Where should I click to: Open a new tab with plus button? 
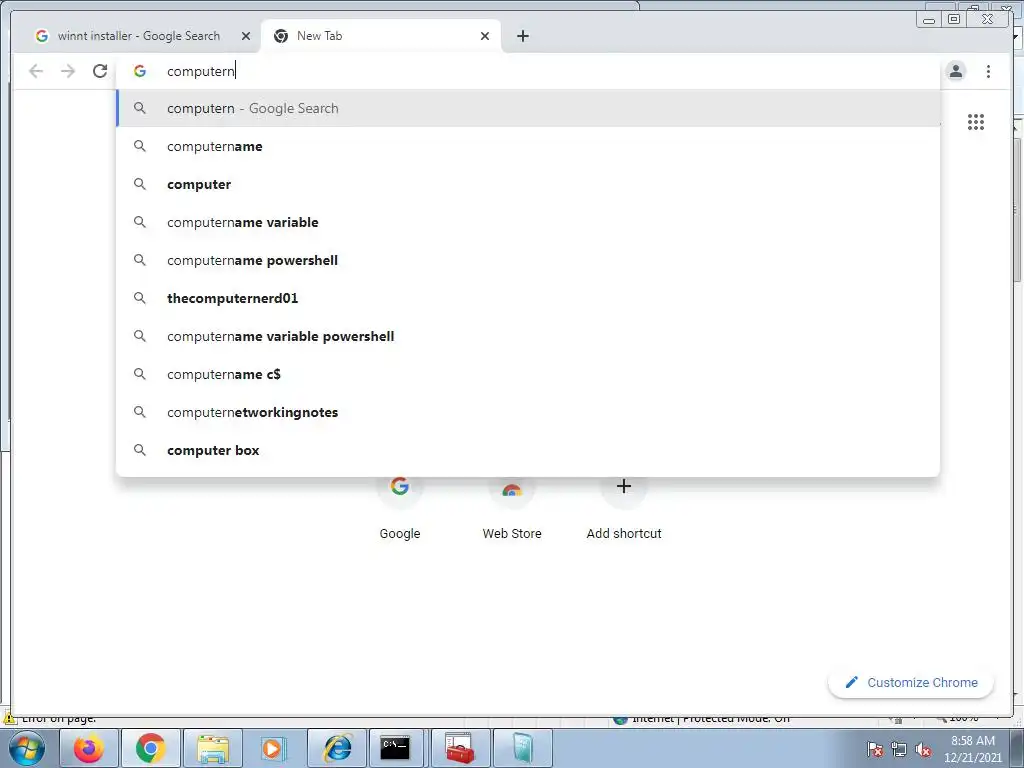[x=522, y=36]
